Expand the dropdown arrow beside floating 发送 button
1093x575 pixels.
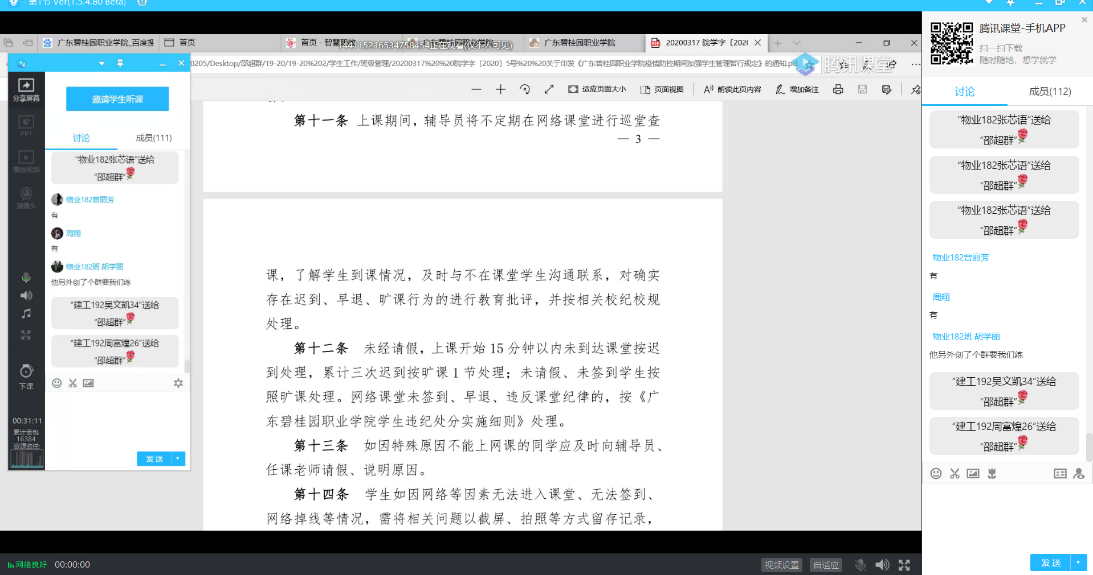[x=179, y=459]
